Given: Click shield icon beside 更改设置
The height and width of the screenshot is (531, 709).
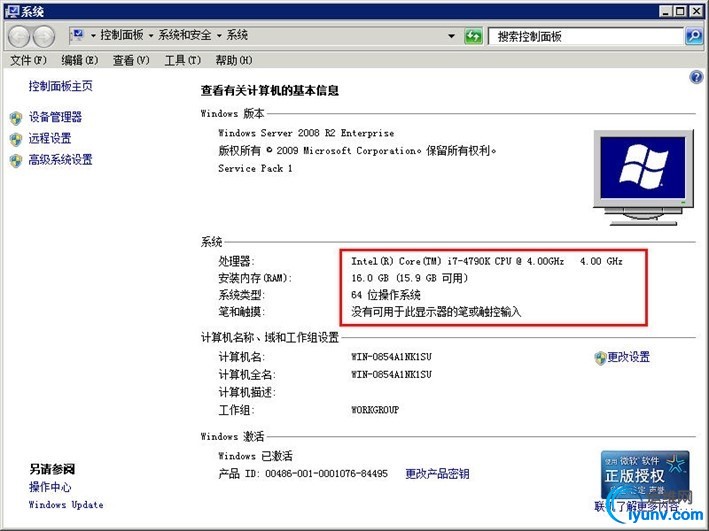Looking at the screenshot, I should (600, 358).
